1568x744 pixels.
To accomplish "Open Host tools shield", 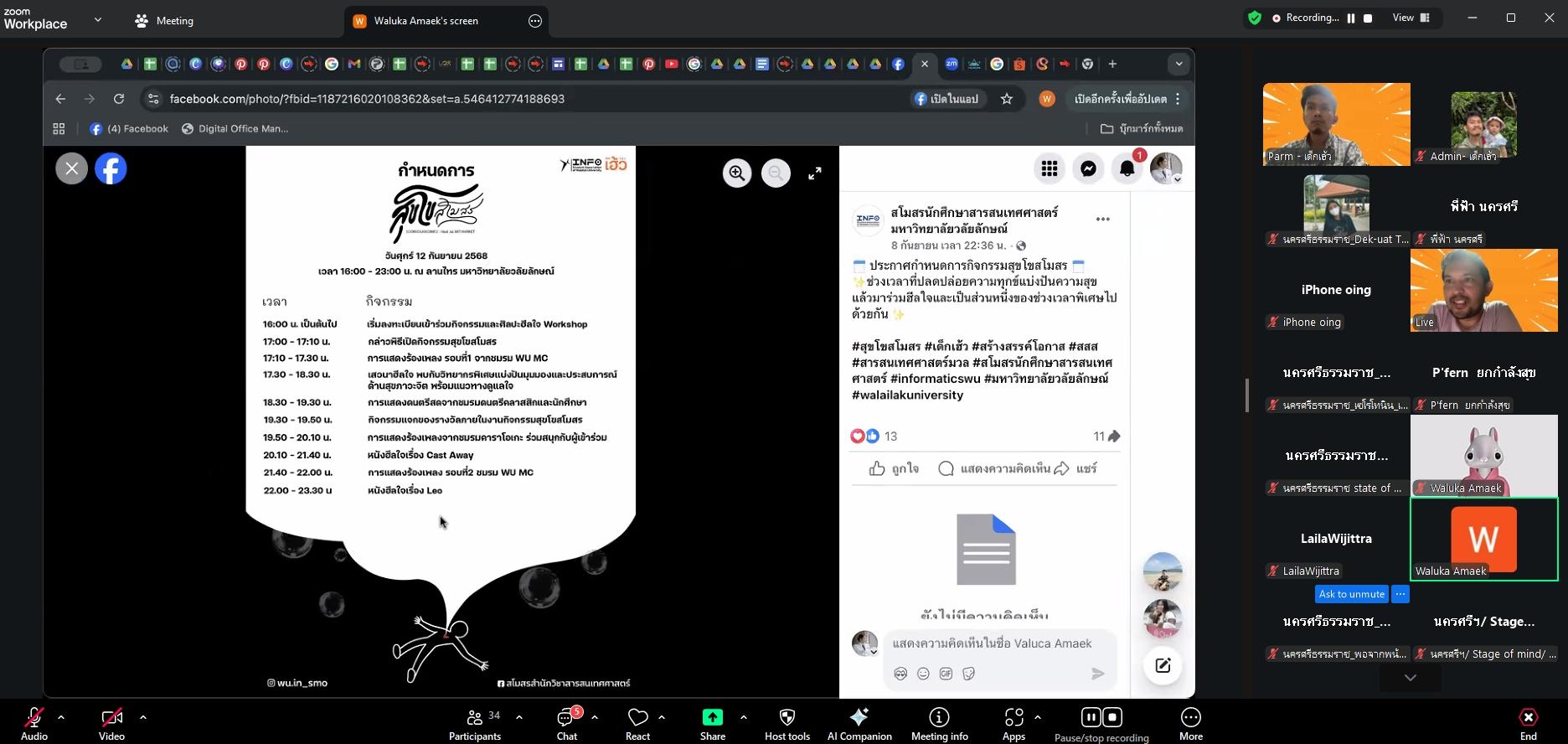I will pyautogui.click(x=787, y=724).
